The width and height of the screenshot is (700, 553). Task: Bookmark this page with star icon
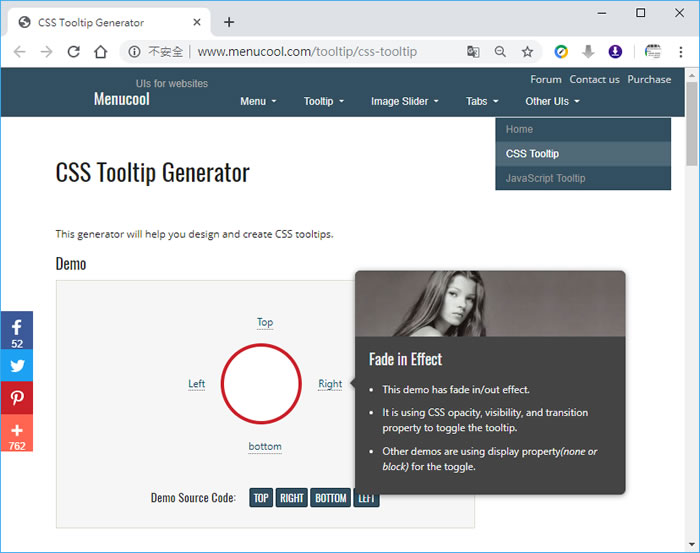point(527,52)
